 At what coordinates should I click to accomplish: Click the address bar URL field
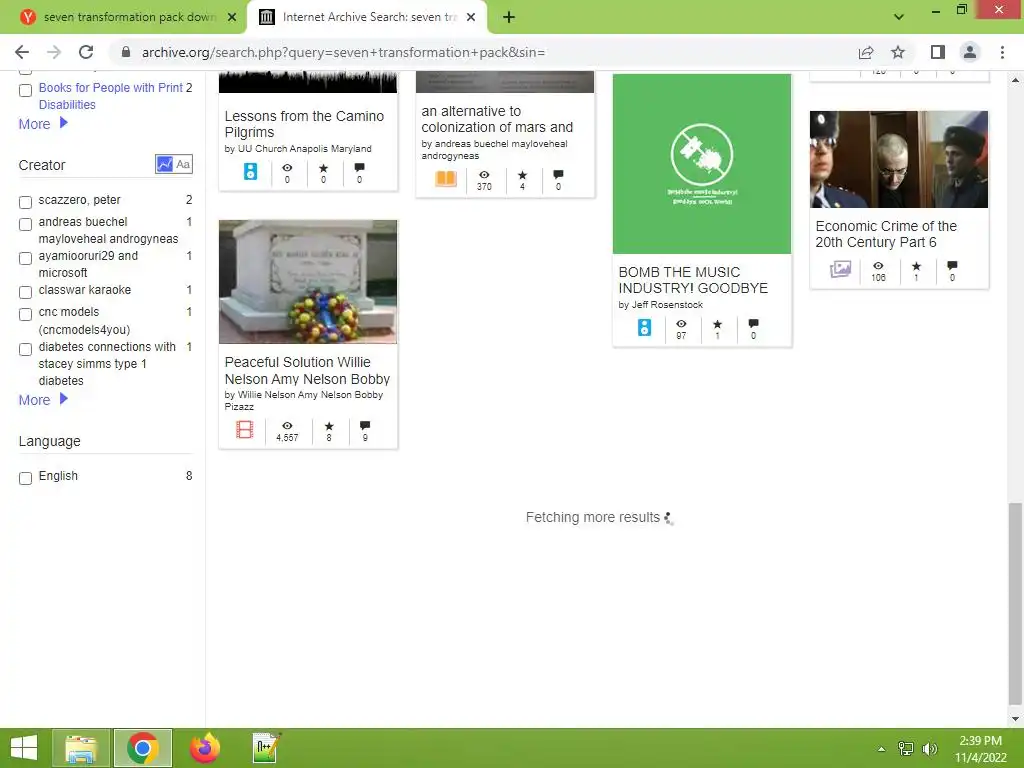coord(343,52)
